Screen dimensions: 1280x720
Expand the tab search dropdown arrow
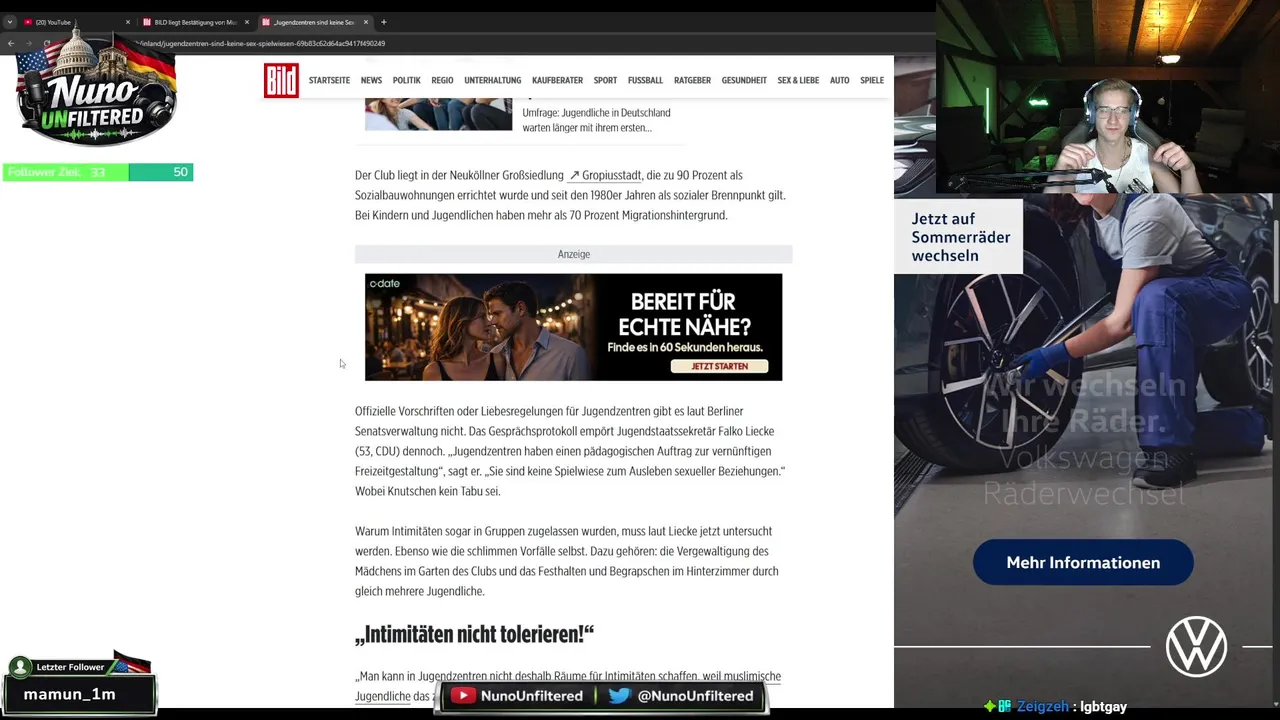9,22
